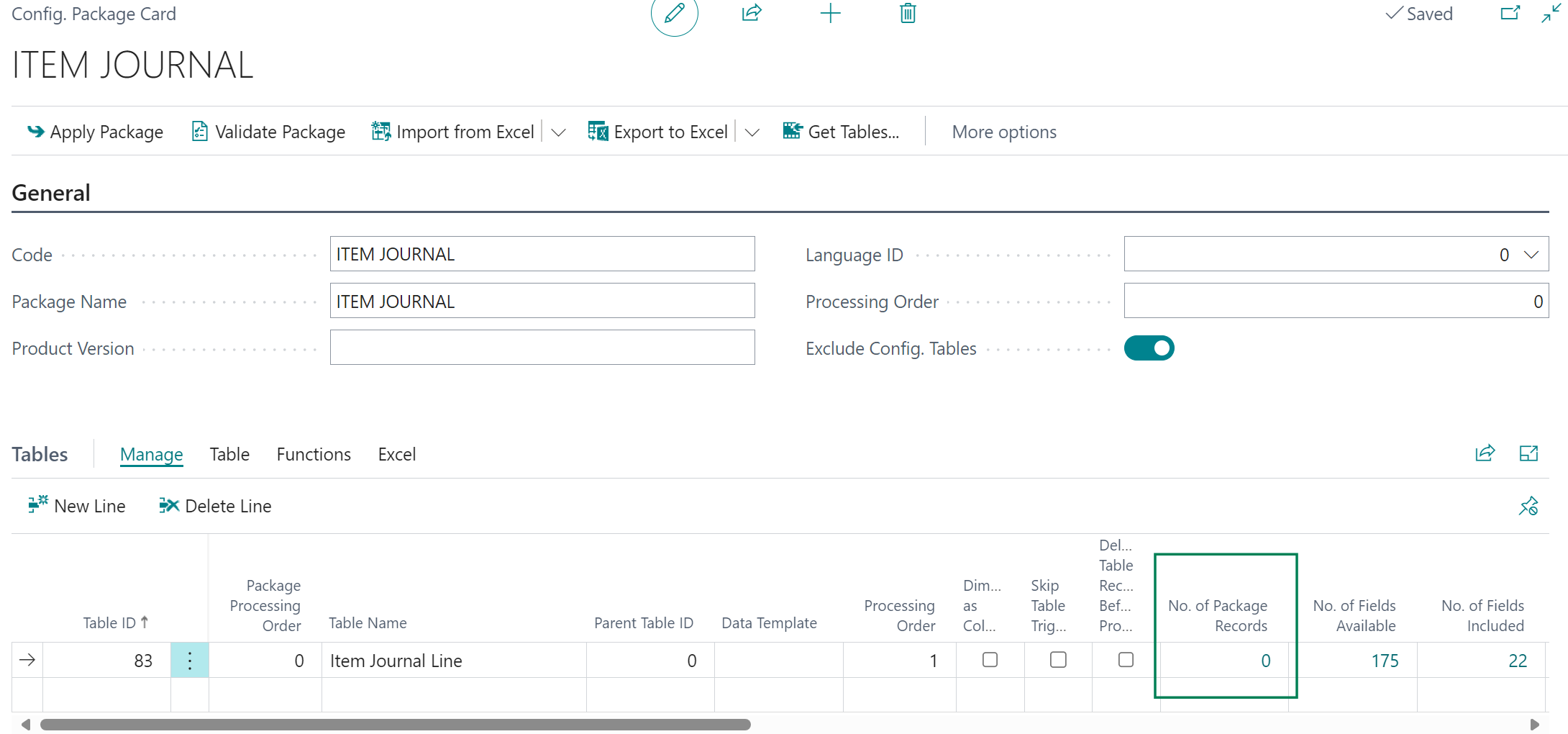Click the Product Version input field
Screen dimensions: 1568x734
[x=542, y=348]
